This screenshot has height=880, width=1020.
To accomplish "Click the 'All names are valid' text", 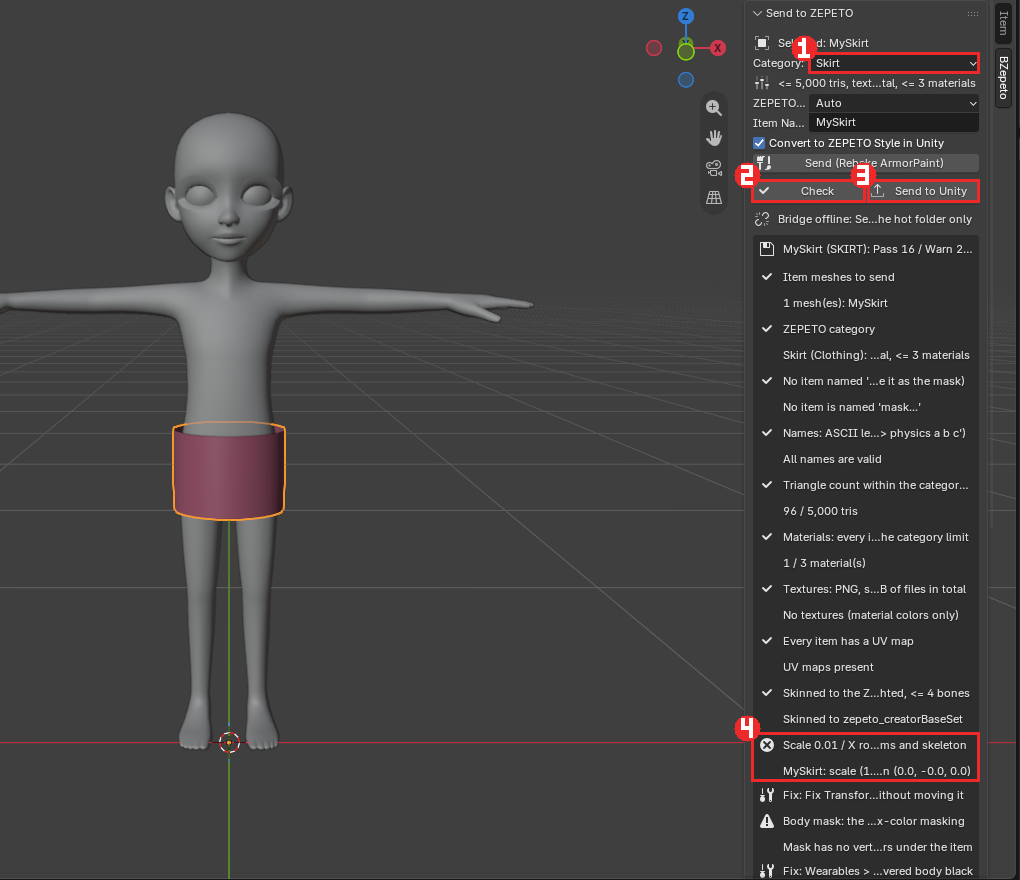I will coord(832,459).
